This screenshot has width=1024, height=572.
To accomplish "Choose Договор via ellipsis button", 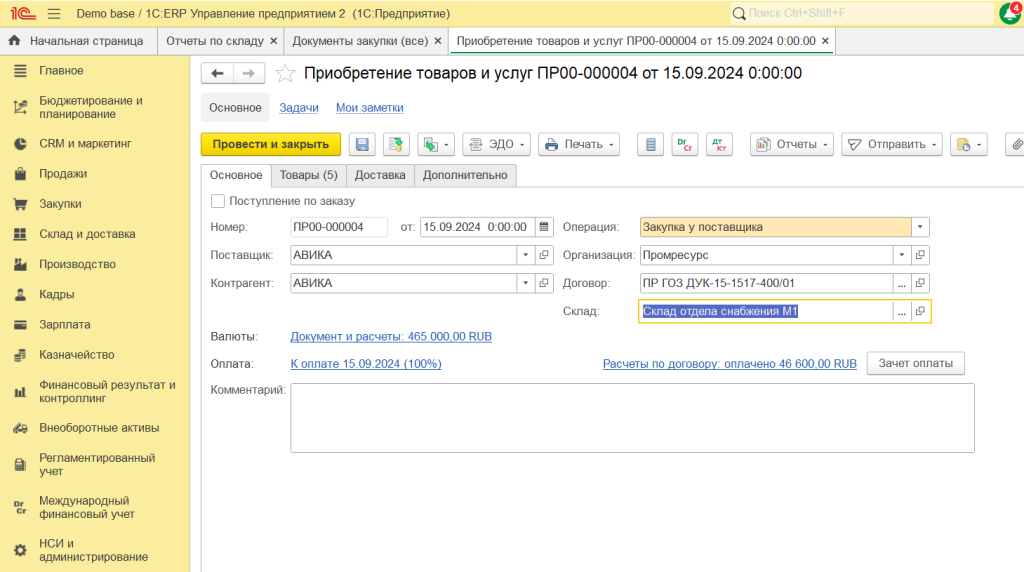I will (x=902, y=283).
